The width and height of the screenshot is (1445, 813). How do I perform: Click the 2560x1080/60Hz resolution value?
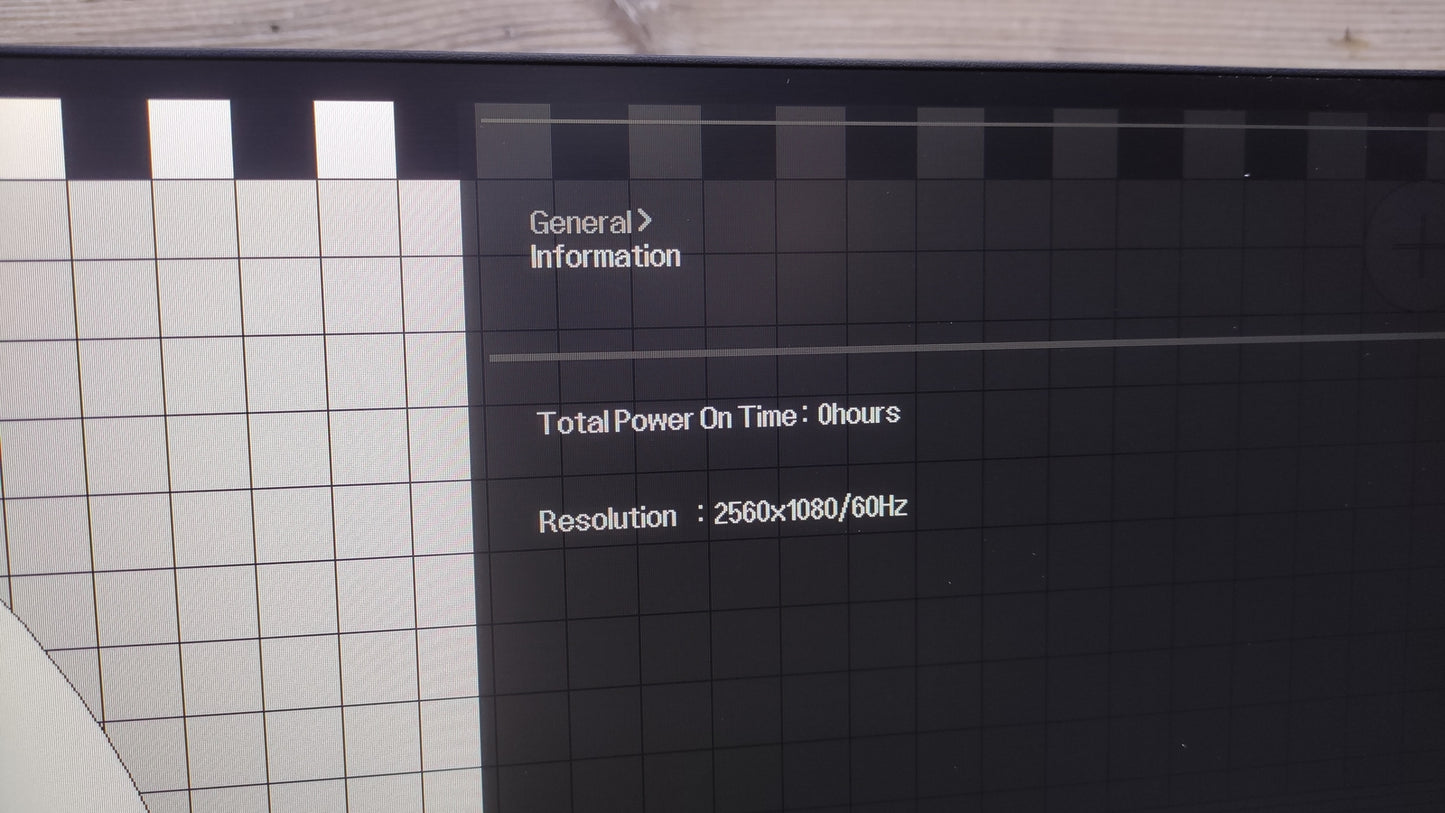tap(809, 510)
